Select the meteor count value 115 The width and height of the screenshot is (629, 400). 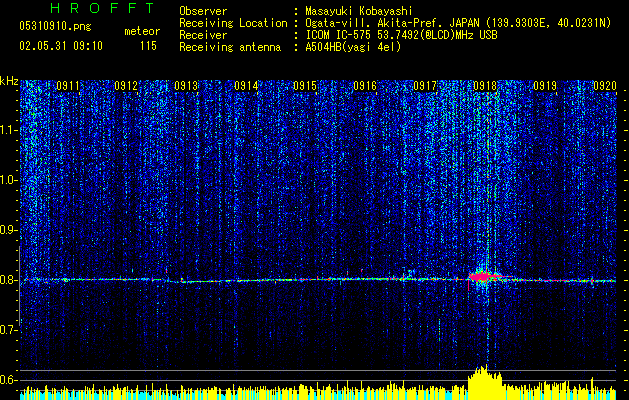point(148,46)
